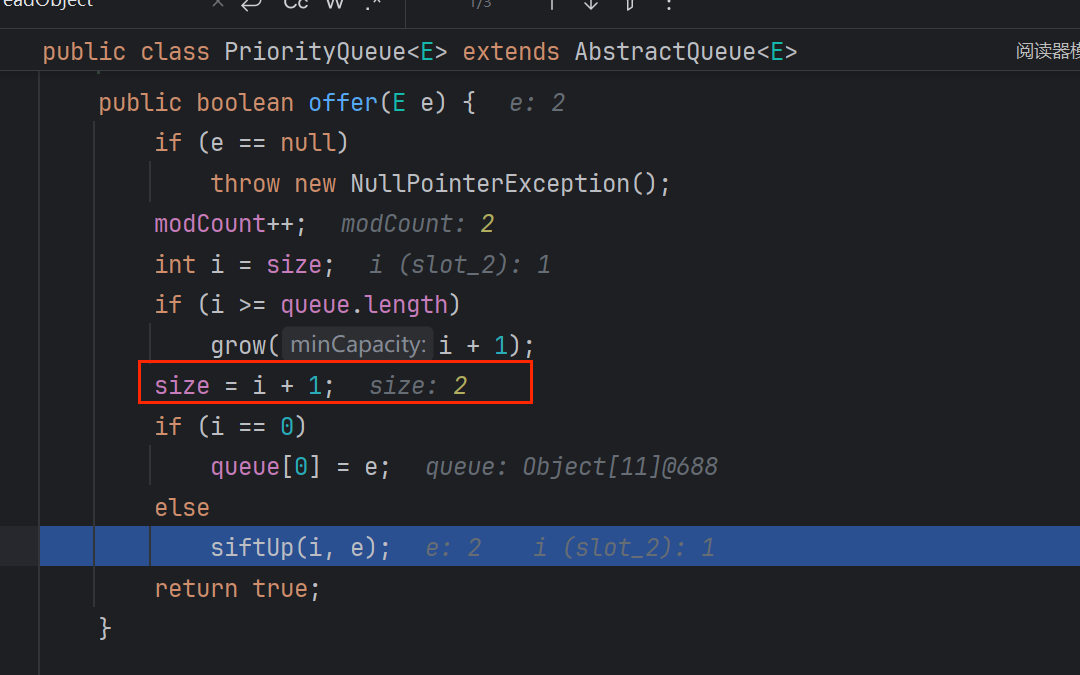Click the minCapacity parameter hint

(x=358, y=345)
